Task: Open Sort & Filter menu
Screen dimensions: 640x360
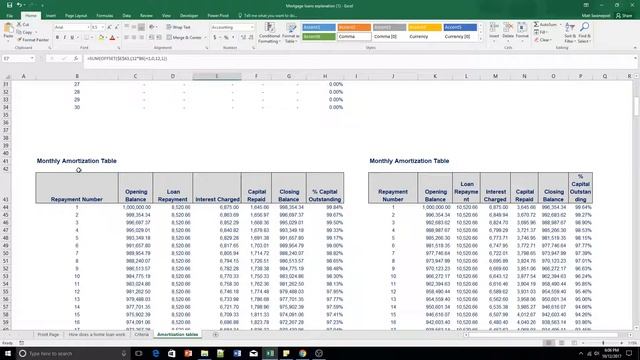Action: point(570,33)
